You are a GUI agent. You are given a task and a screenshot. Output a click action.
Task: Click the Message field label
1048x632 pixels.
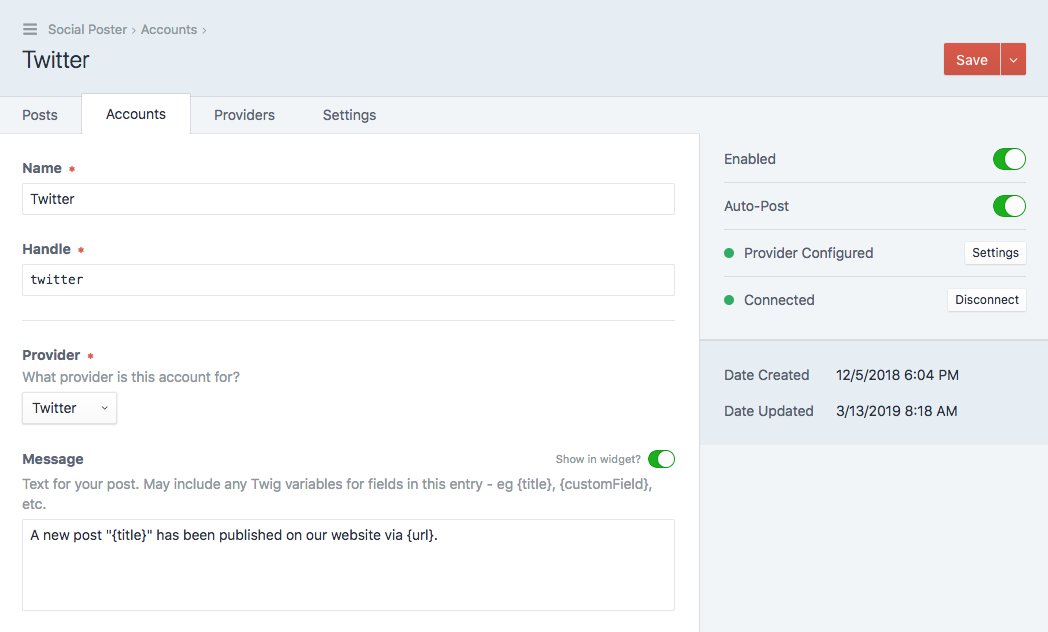[53, 459]
